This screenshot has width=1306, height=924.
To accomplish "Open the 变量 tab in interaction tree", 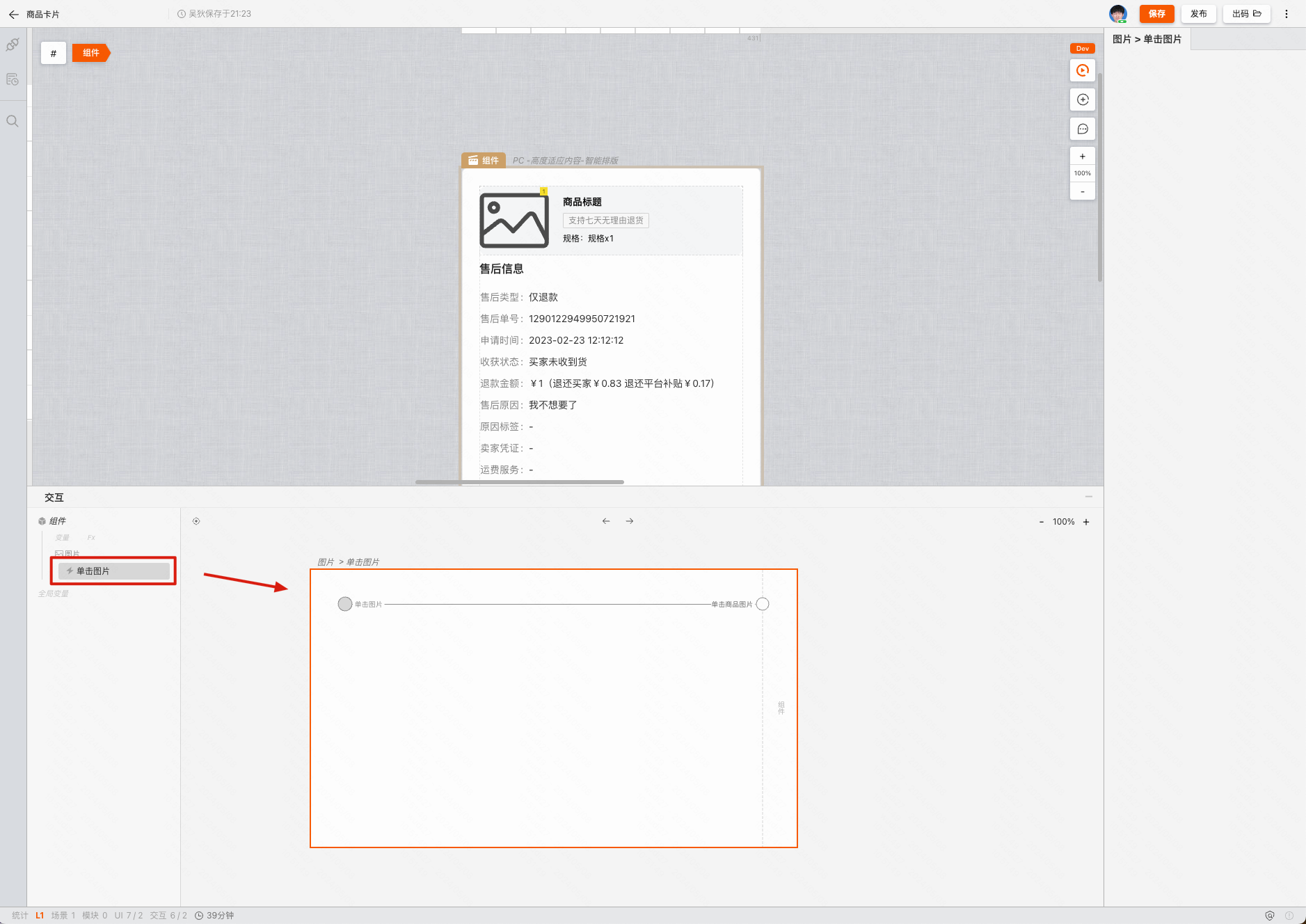I will tap(63, 538).
